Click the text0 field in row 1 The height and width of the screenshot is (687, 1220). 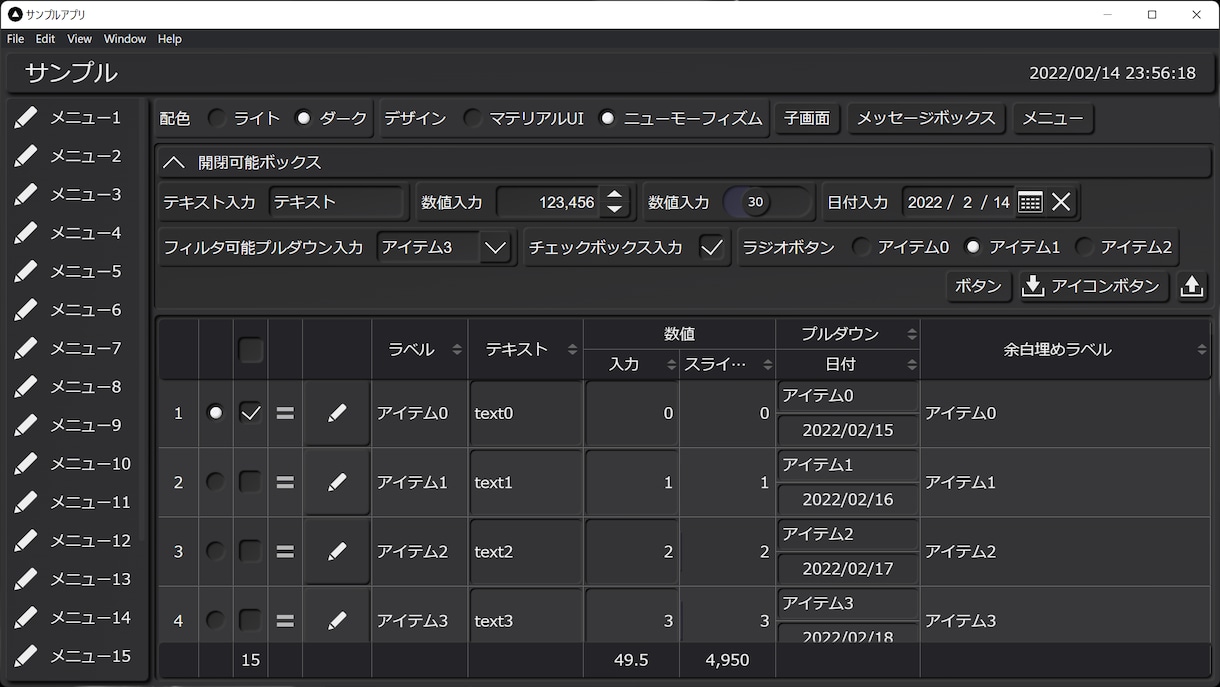526,413
